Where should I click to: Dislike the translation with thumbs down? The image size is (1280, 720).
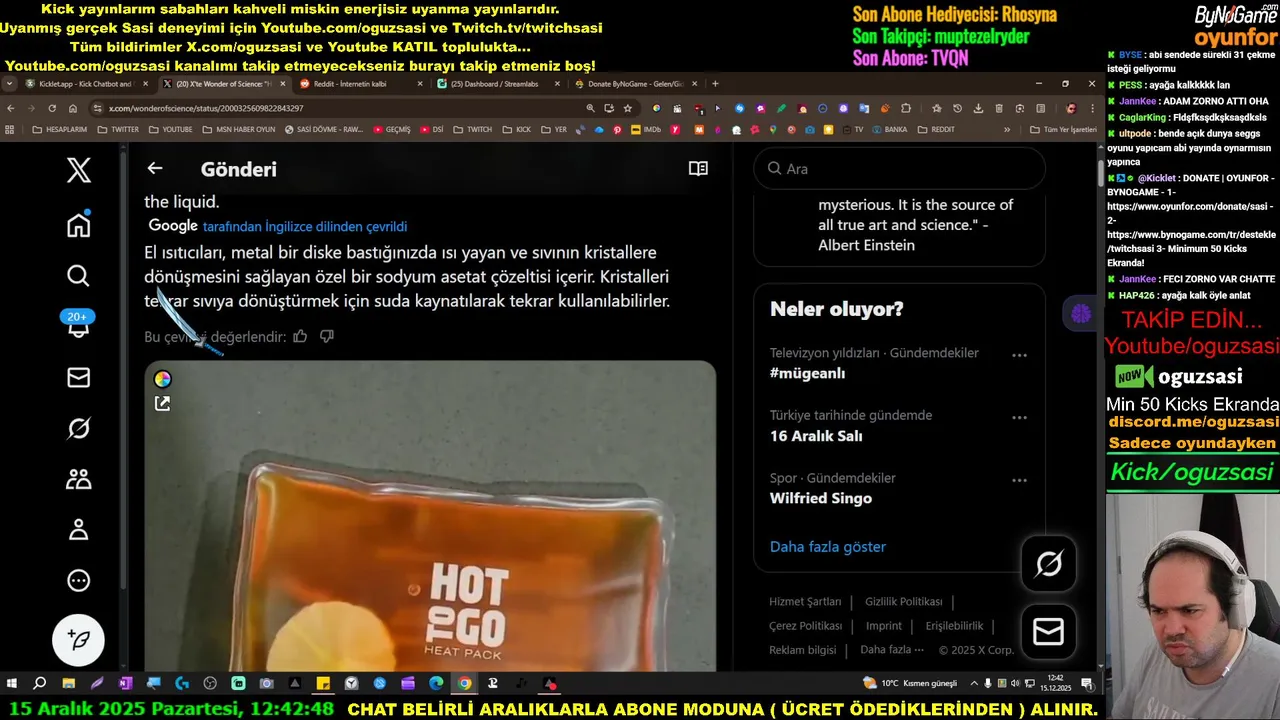pyautogui.click(x=327, y=336)
